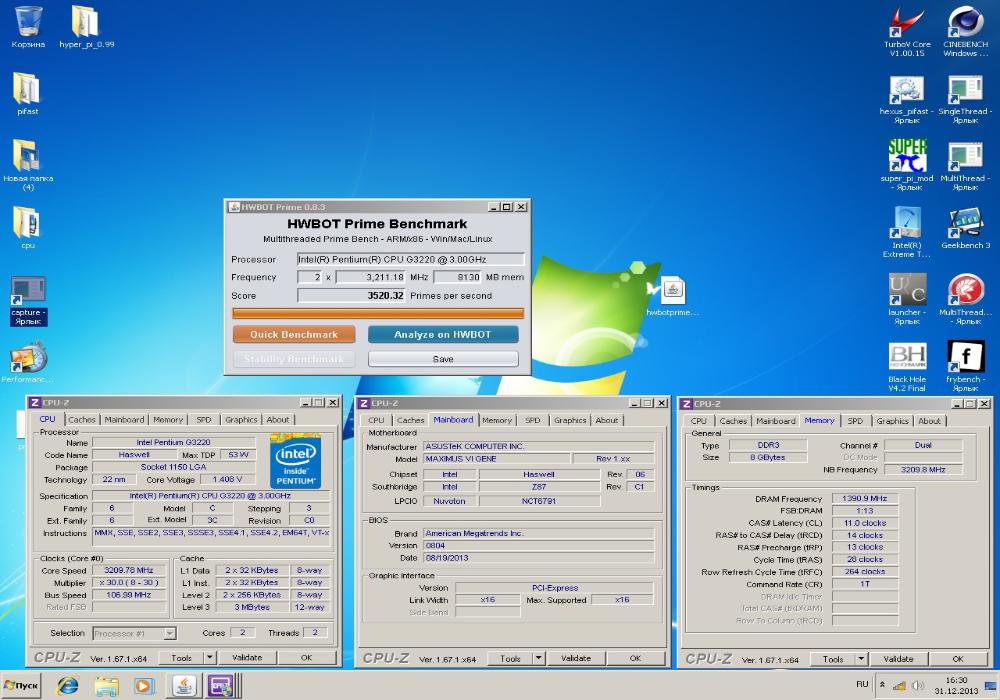Click Validate in left CPU-Z window
The width and height of the screenshot is (1000, 700).
[x=247, y=657]
